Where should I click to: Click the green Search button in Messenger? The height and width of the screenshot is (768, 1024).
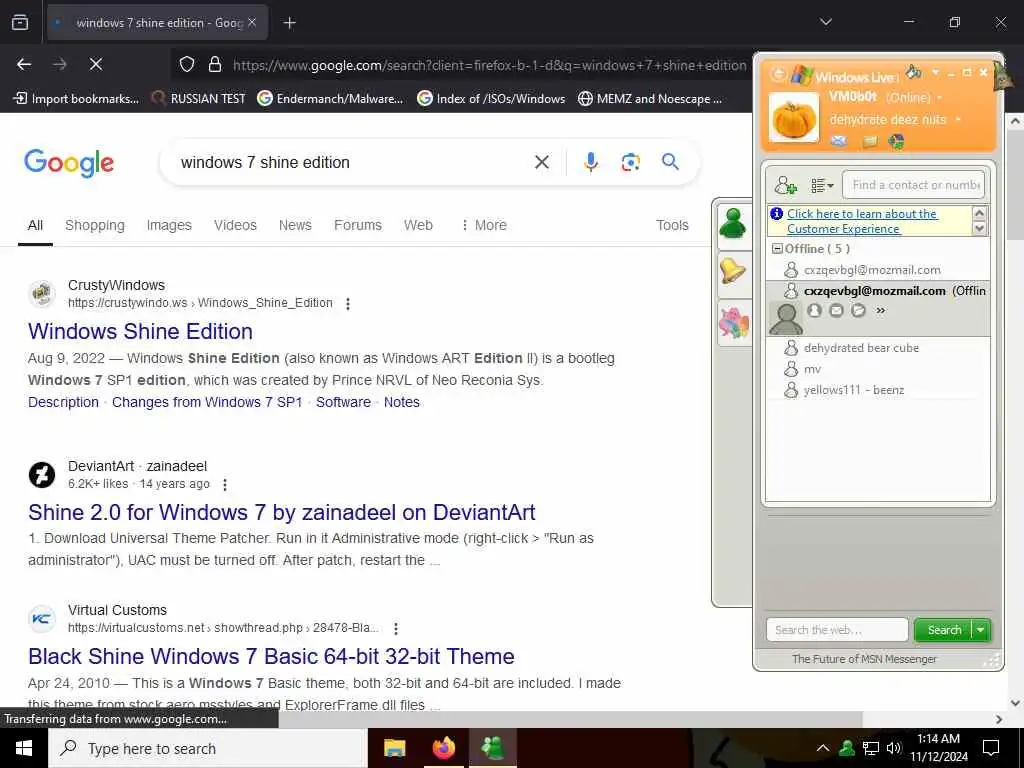943,630
